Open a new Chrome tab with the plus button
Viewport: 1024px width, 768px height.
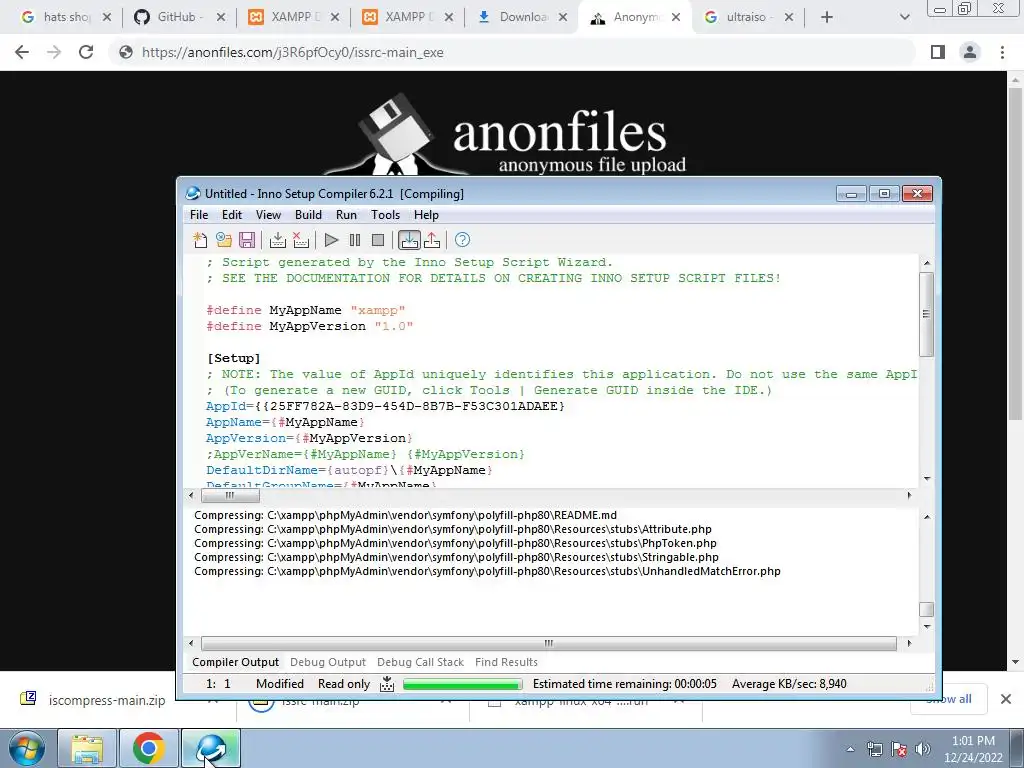click(827, 17)
